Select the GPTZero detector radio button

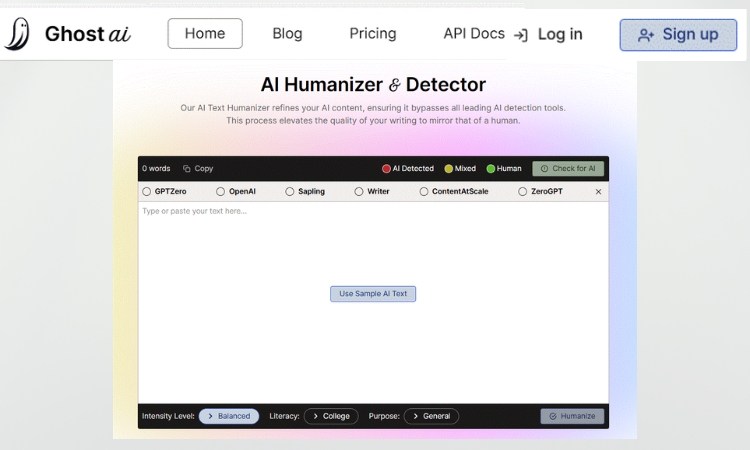point(147,191)
